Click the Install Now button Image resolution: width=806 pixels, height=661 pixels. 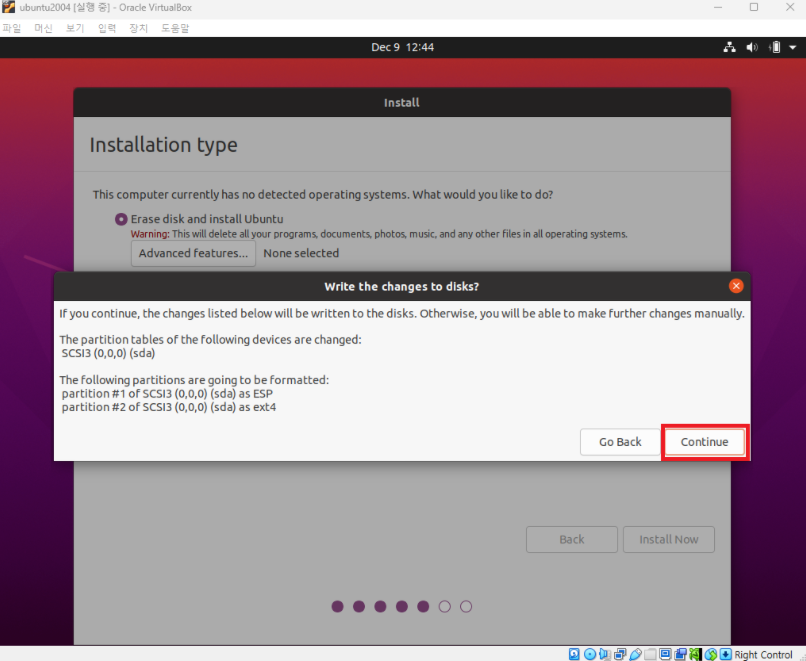coord(669,539)
